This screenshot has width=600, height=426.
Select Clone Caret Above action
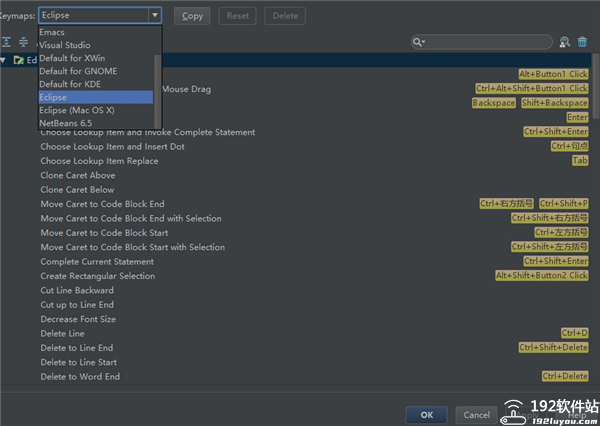(78, 175)
